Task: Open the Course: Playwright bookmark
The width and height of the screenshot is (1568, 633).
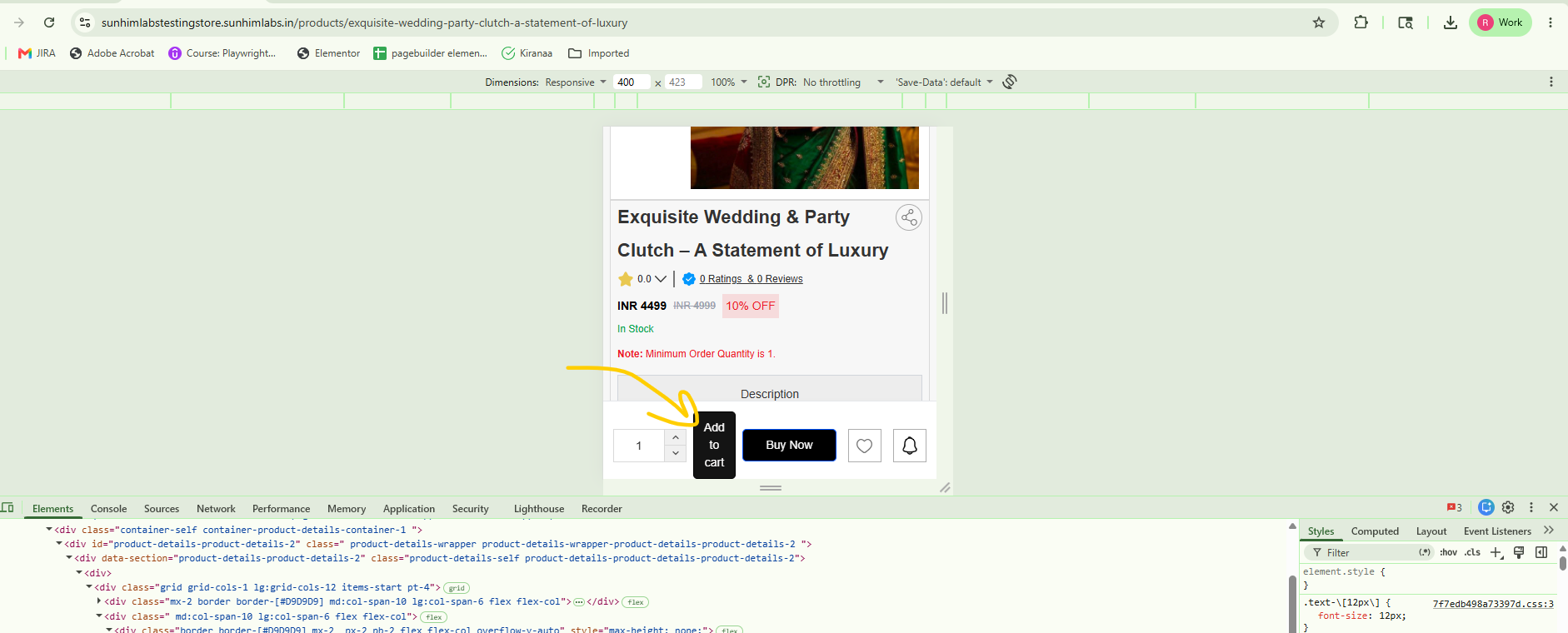Action: click(x=222, y=53)
